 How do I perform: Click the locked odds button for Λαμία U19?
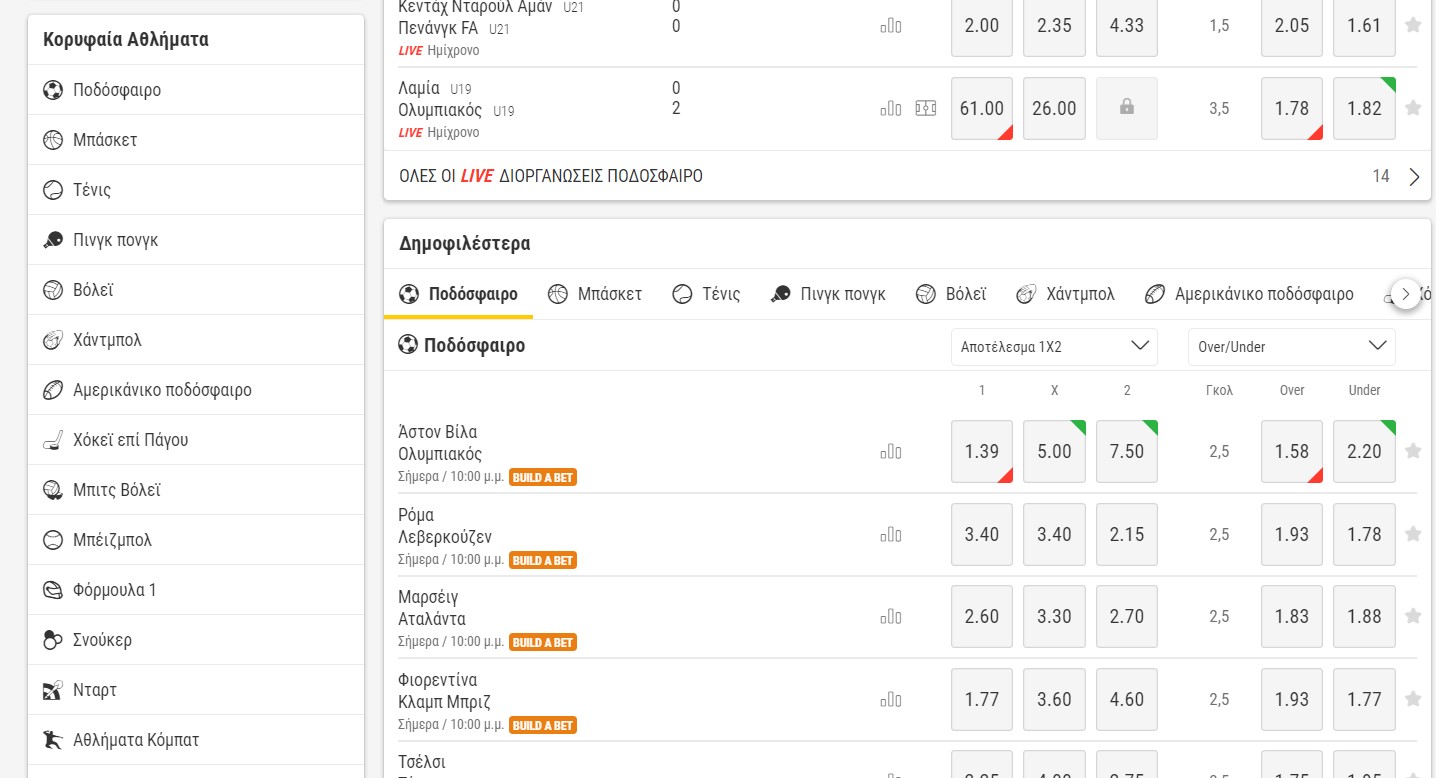point(1126,107)
